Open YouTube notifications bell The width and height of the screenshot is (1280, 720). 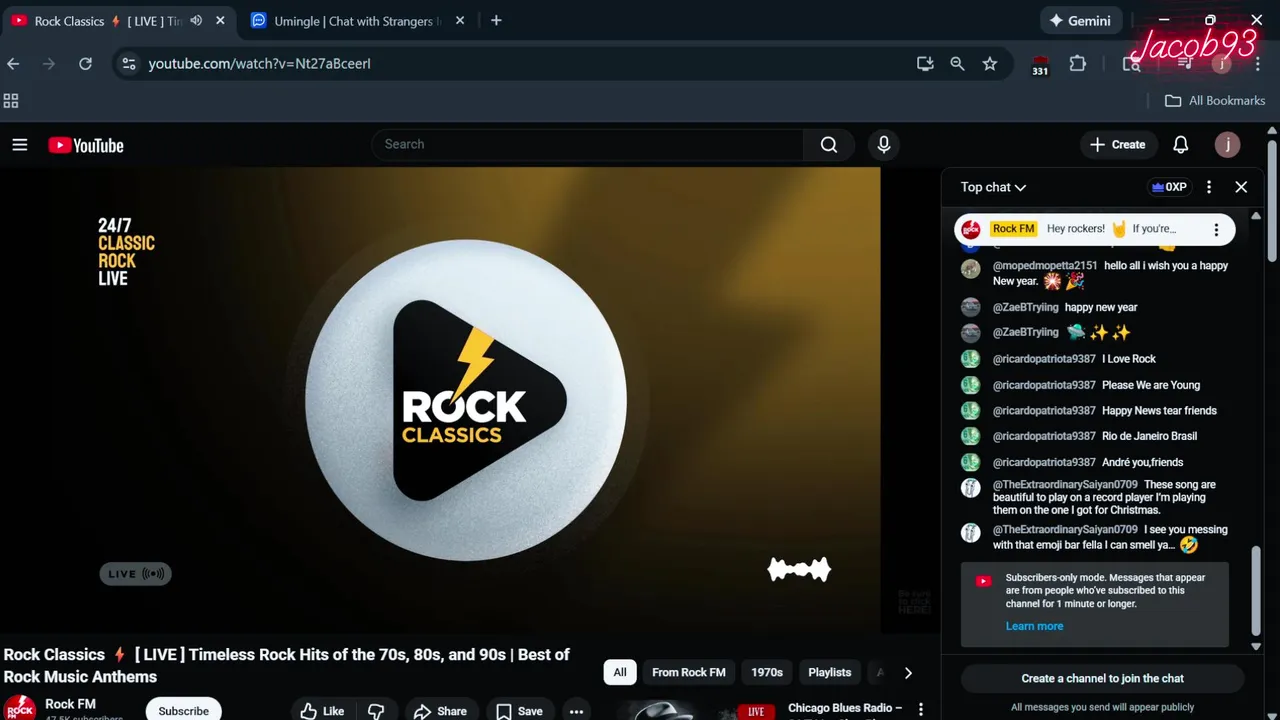point(1181,145)
